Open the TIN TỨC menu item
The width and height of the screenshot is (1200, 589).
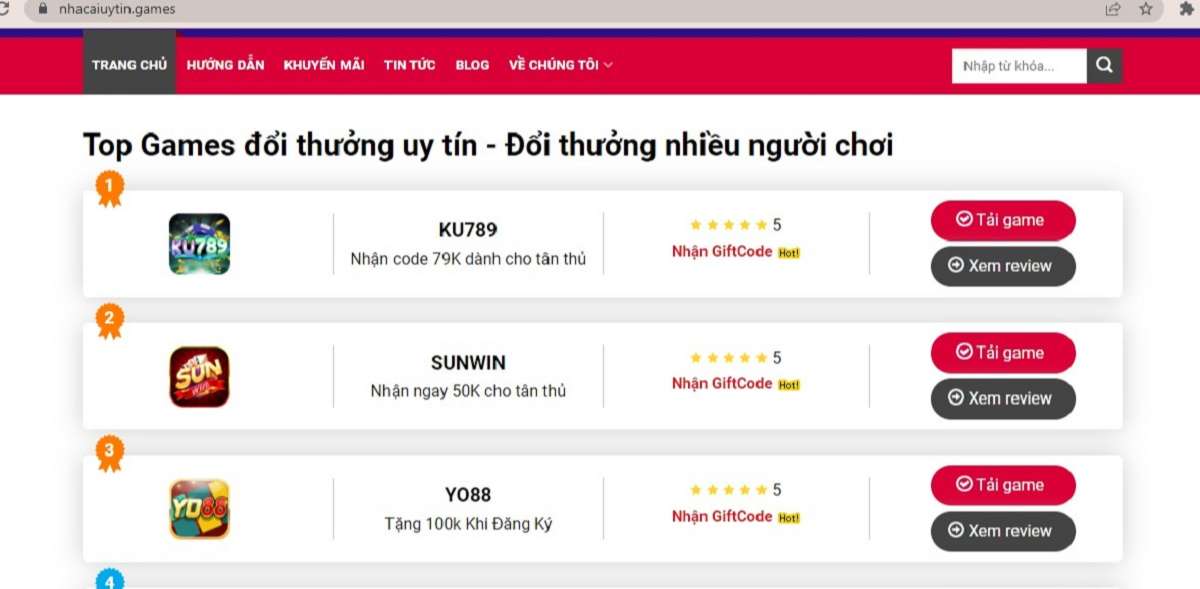[x=408, y=64]
